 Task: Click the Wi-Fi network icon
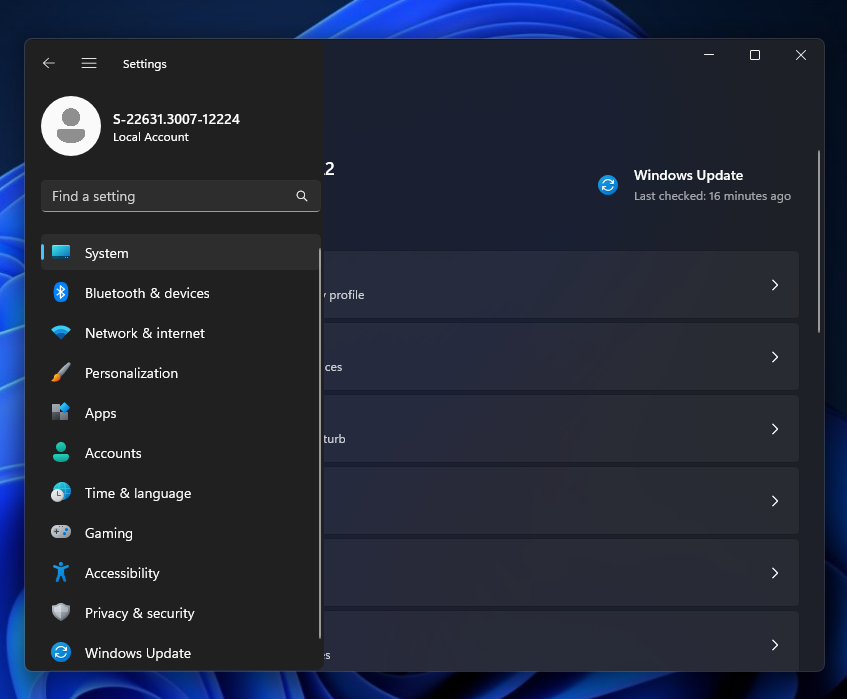61,332
